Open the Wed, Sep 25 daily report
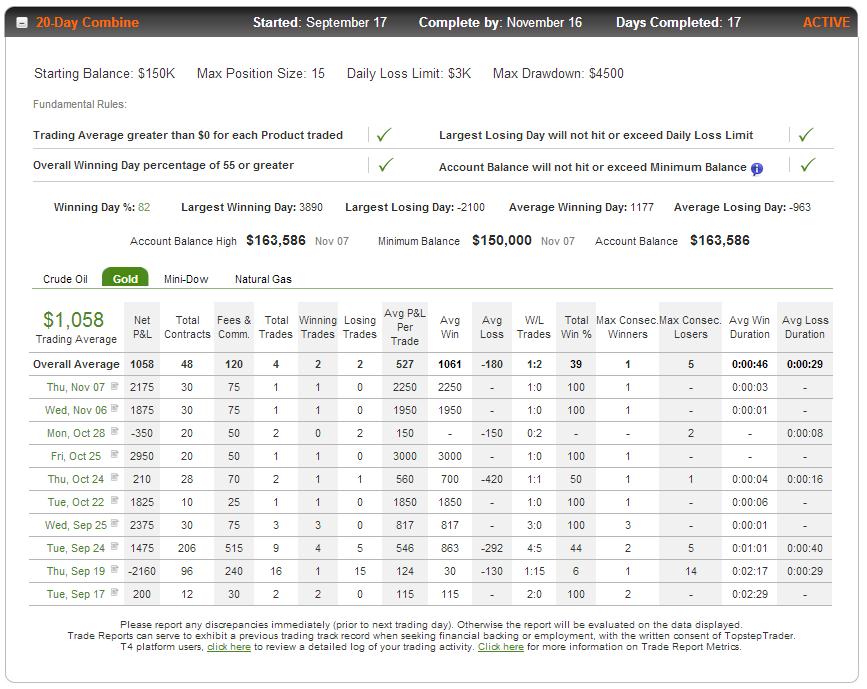Viewport: 867px width, 689px height. click(76, 525)
